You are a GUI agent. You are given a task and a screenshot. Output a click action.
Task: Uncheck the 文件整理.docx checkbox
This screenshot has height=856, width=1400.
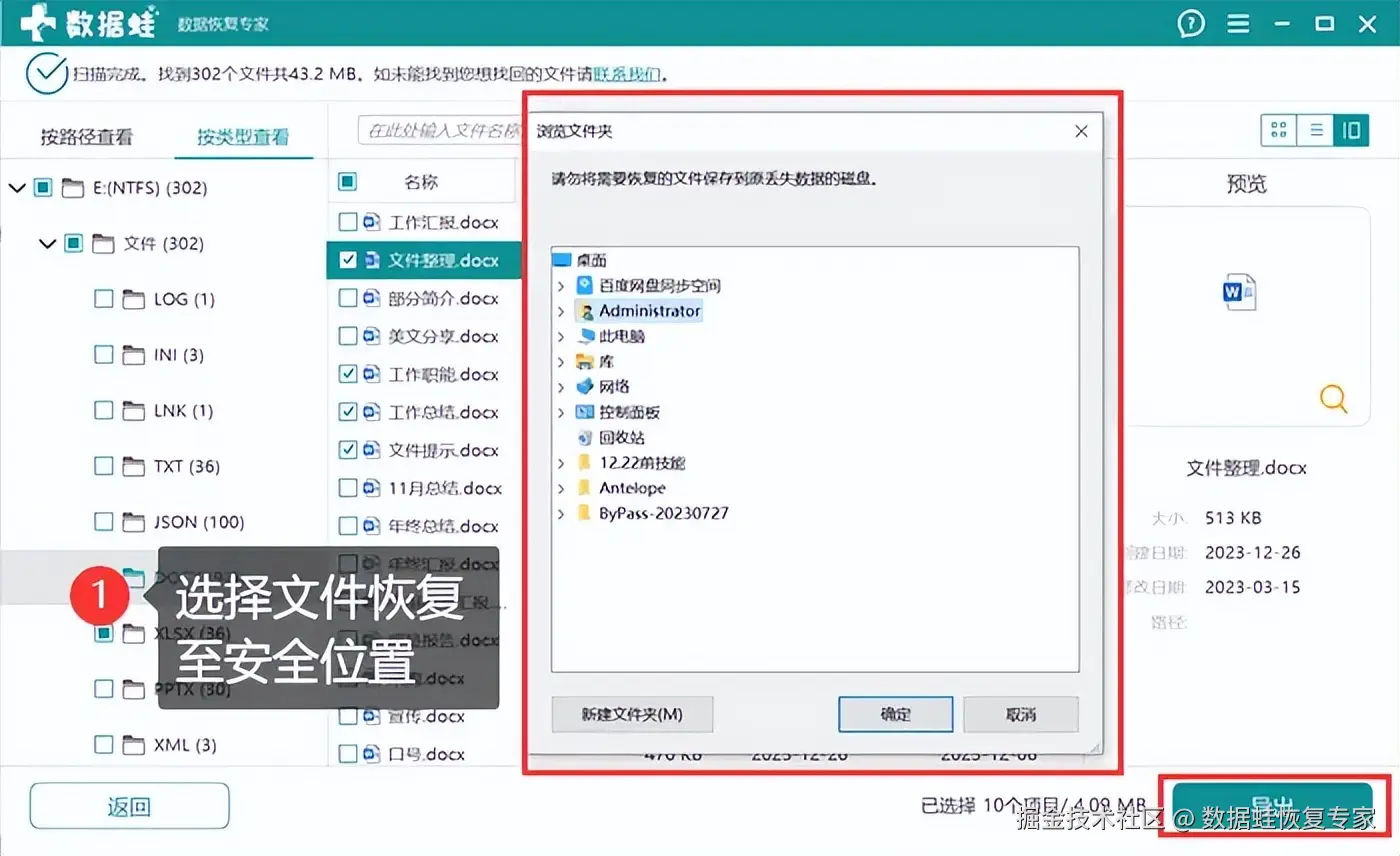(x=347, y=260)
